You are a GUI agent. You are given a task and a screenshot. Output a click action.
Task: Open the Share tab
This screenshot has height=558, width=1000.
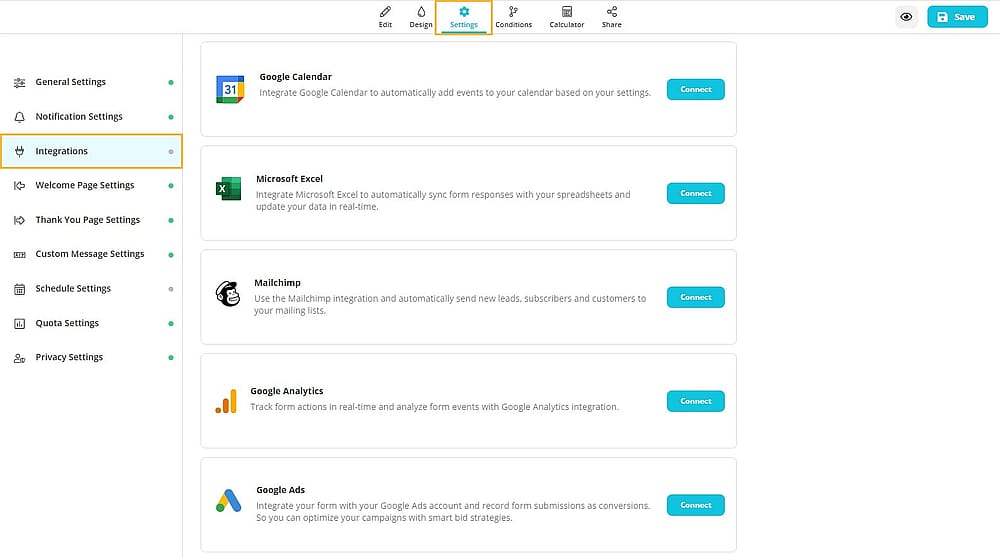pos(612,17)
